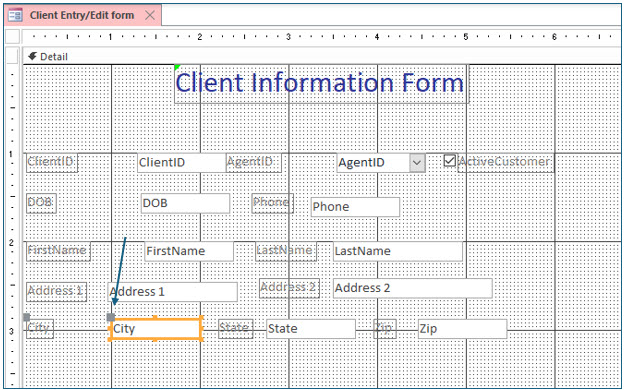Select the Client Information Form title label
626x390 pixels.
click(321, 84)
